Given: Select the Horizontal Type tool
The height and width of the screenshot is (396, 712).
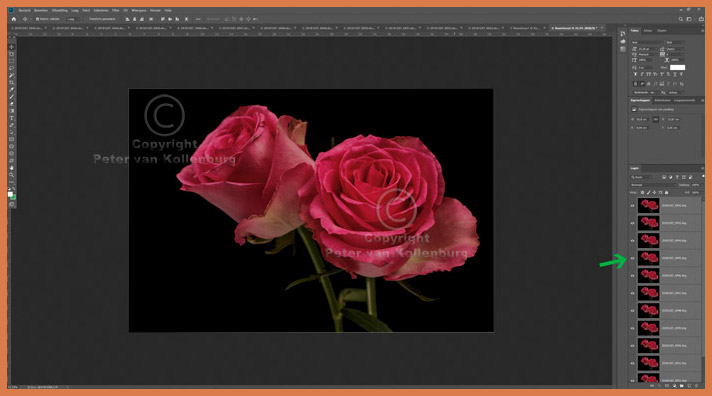Looking at the screenshot, I should [x=11, y=118].
